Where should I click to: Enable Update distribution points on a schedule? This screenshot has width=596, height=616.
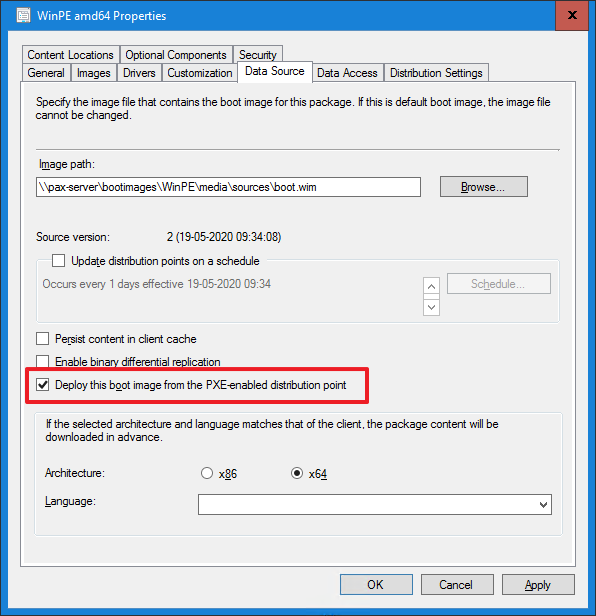59,260
